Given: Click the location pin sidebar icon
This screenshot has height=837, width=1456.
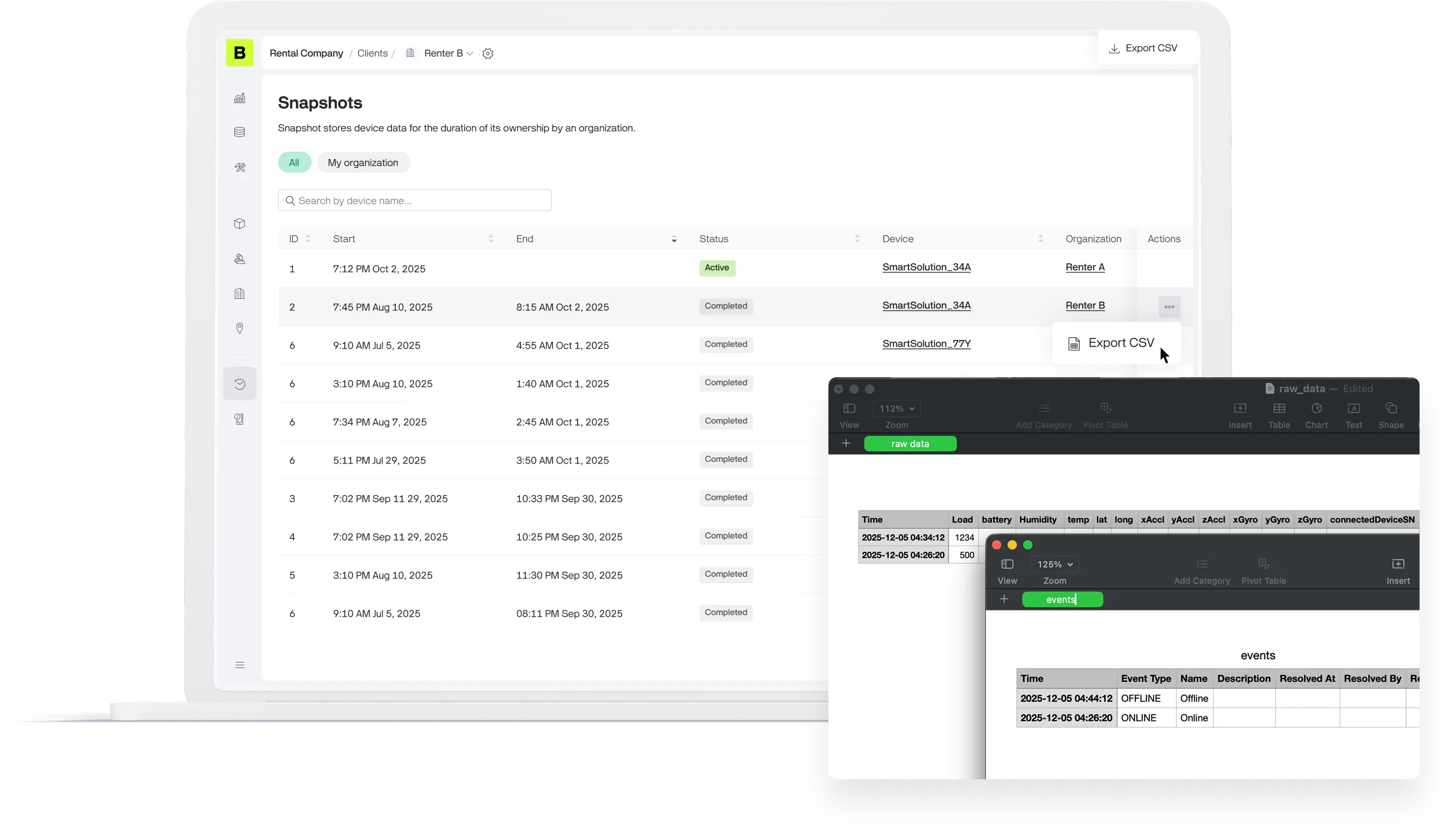Looking at the screenshot, I should pos(240,328).
